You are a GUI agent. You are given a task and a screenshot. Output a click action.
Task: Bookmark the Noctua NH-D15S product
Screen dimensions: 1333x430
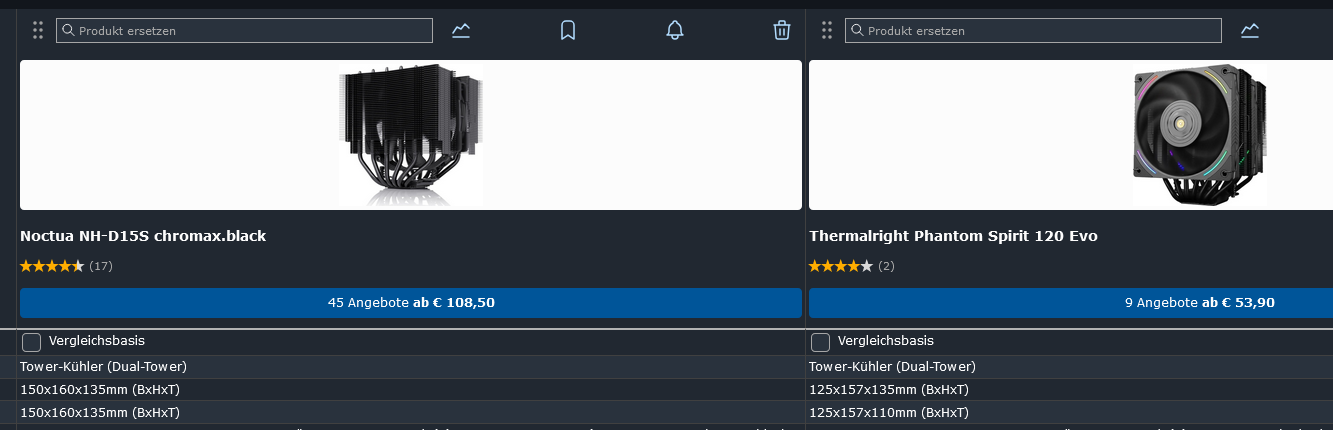click(568, 30)
